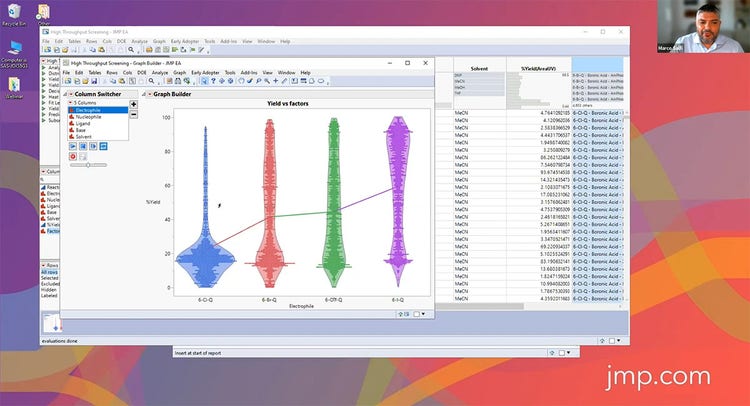
Task: Click the question mark help tool
Action: pyautogui.click(x=213, y=81)
